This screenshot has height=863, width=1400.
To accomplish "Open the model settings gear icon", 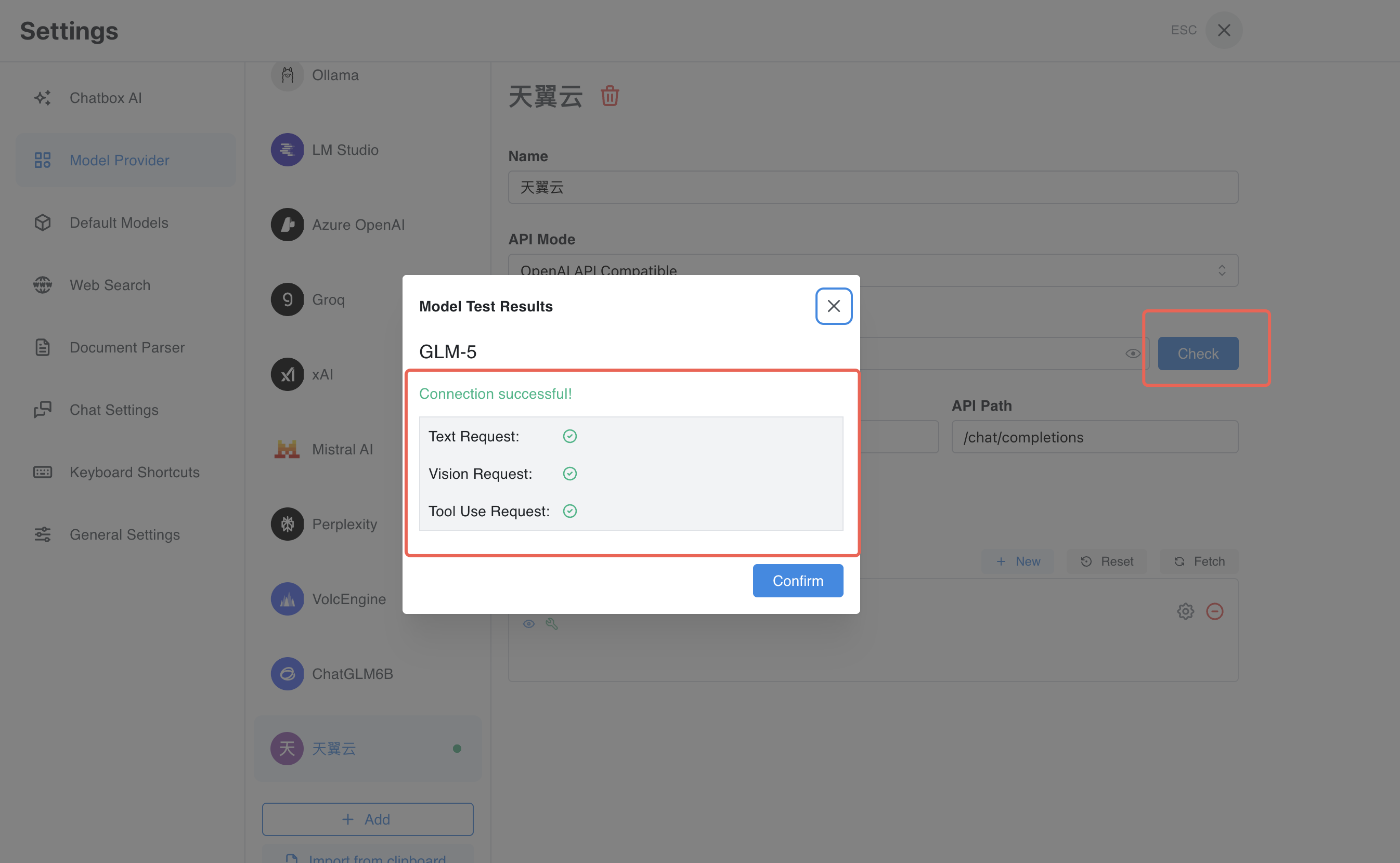I will coord(1185,611).
